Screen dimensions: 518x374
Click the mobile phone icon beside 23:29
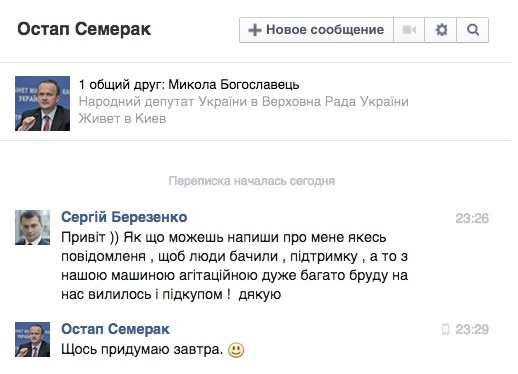pos(445,330)
